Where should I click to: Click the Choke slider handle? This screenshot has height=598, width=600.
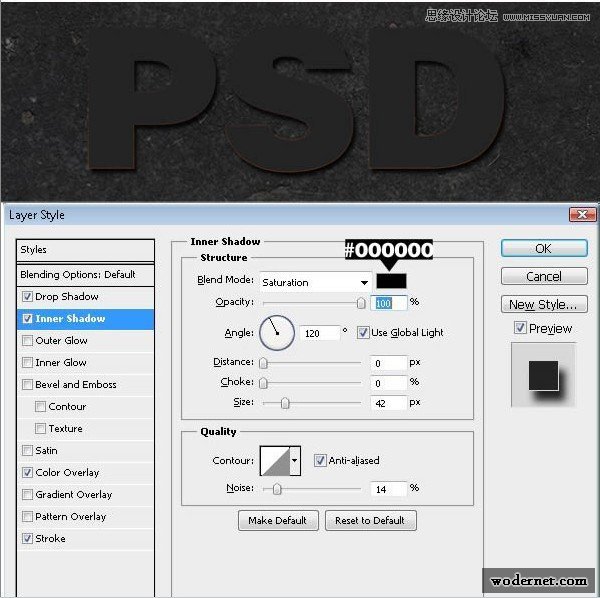(x=263, y=383)
